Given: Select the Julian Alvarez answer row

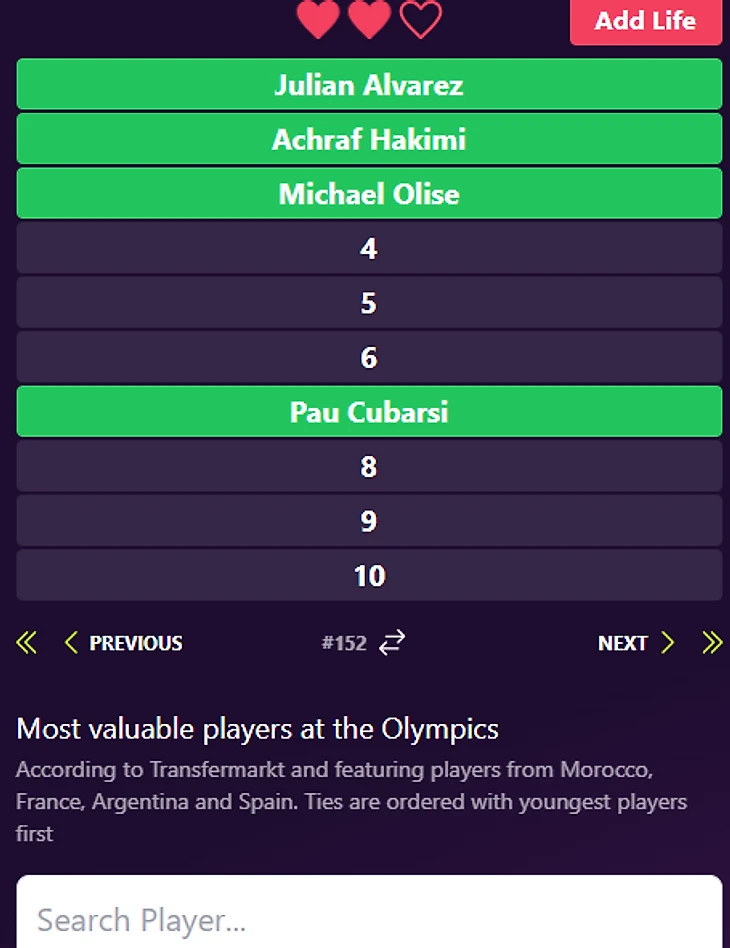Looking at the screenshot, I should [369, 85].
